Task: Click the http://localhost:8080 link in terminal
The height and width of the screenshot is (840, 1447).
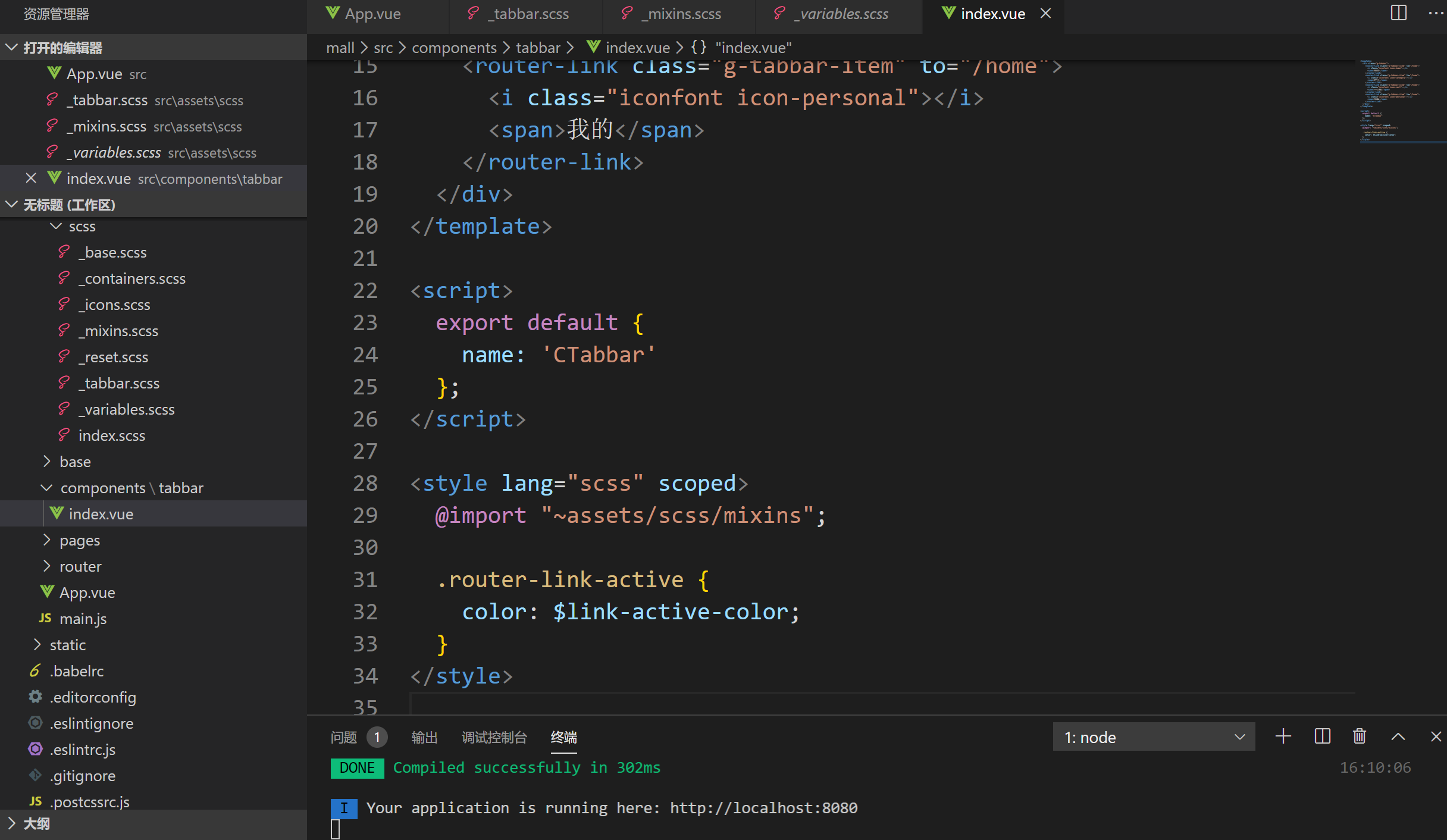Action: tap(764, 808)
